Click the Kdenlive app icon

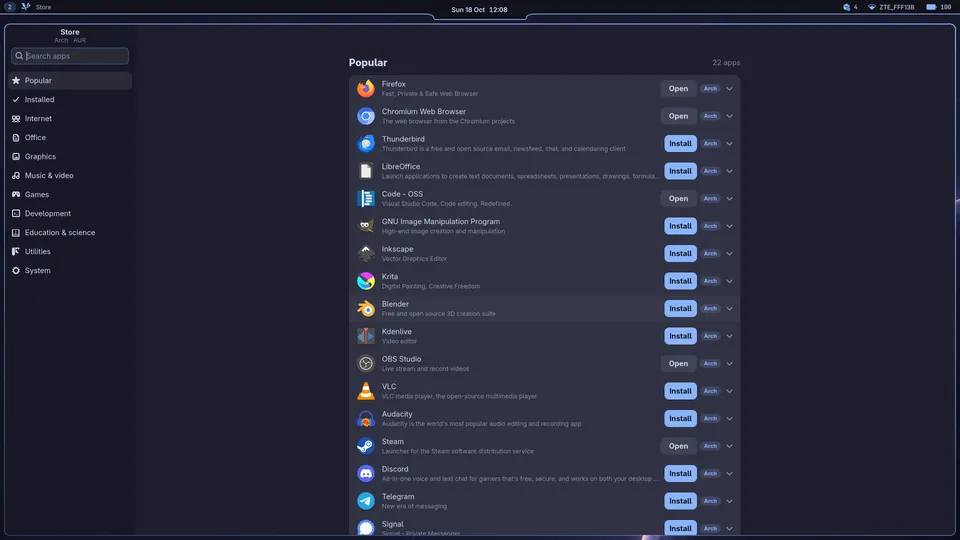click(x=366, y=336)
